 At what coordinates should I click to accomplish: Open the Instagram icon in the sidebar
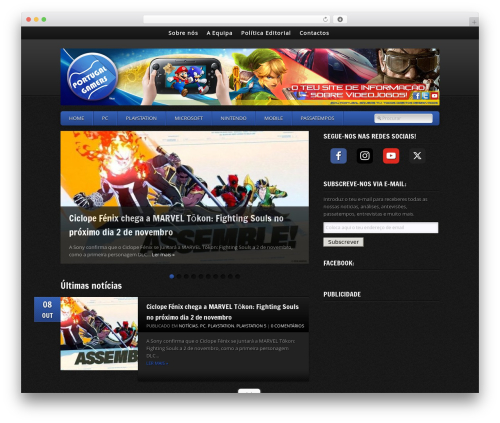click(x=365, y=156)
